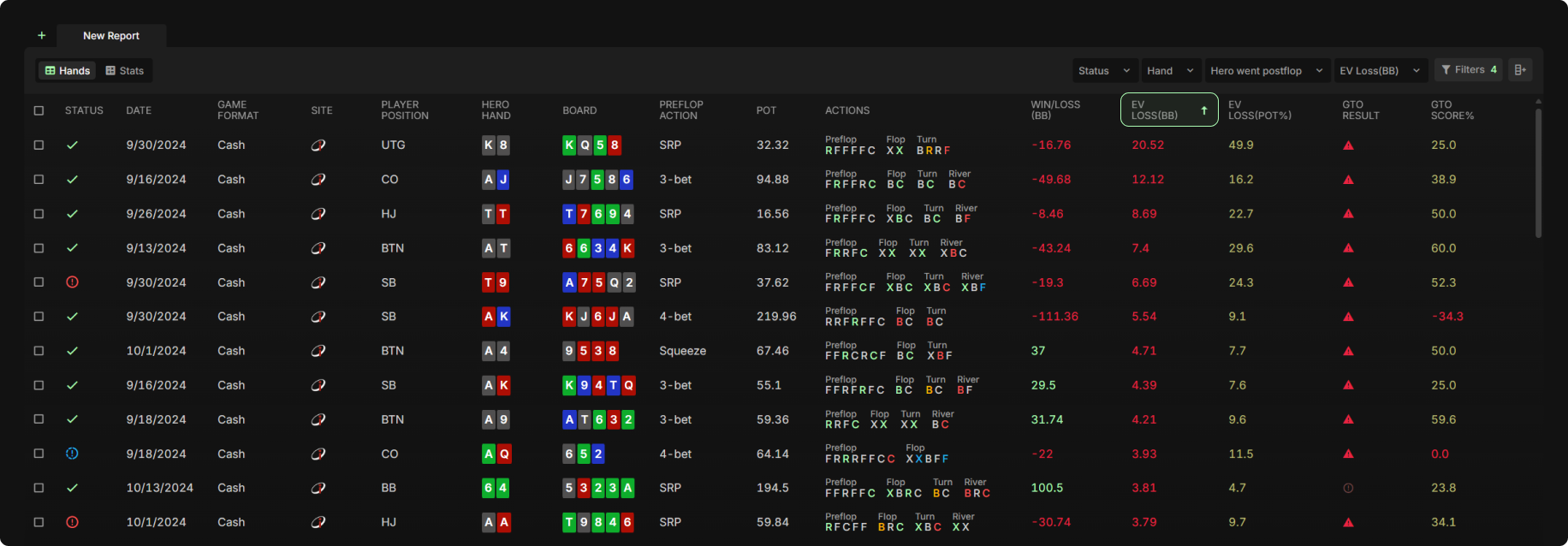Click the -111.36 win/loss value
The height and width of the screenshot is (546, 1568).
tap(1054, 317)
